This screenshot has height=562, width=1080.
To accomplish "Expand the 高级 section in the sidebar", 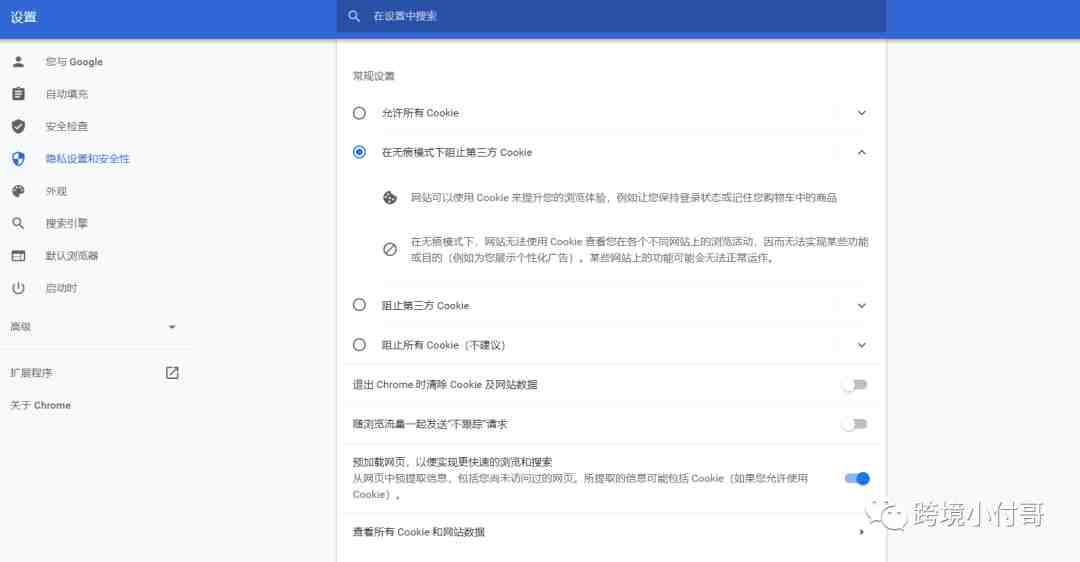I will [93, 326].
